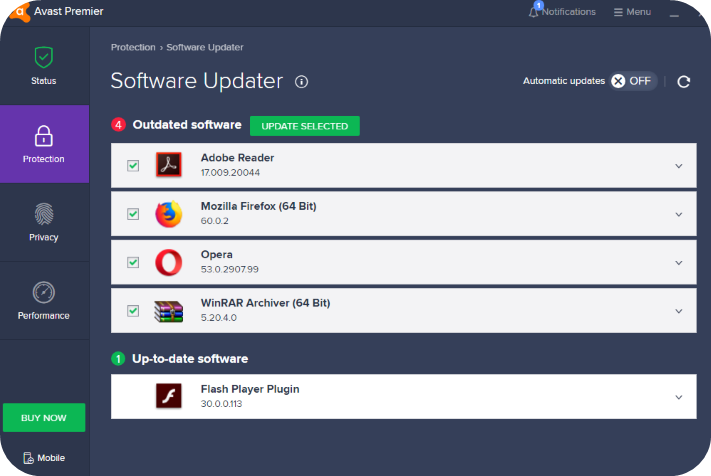711x476 pixels.
Task: Click Flash version 30.0.0.113 text
Action: (x=221, y=403)
